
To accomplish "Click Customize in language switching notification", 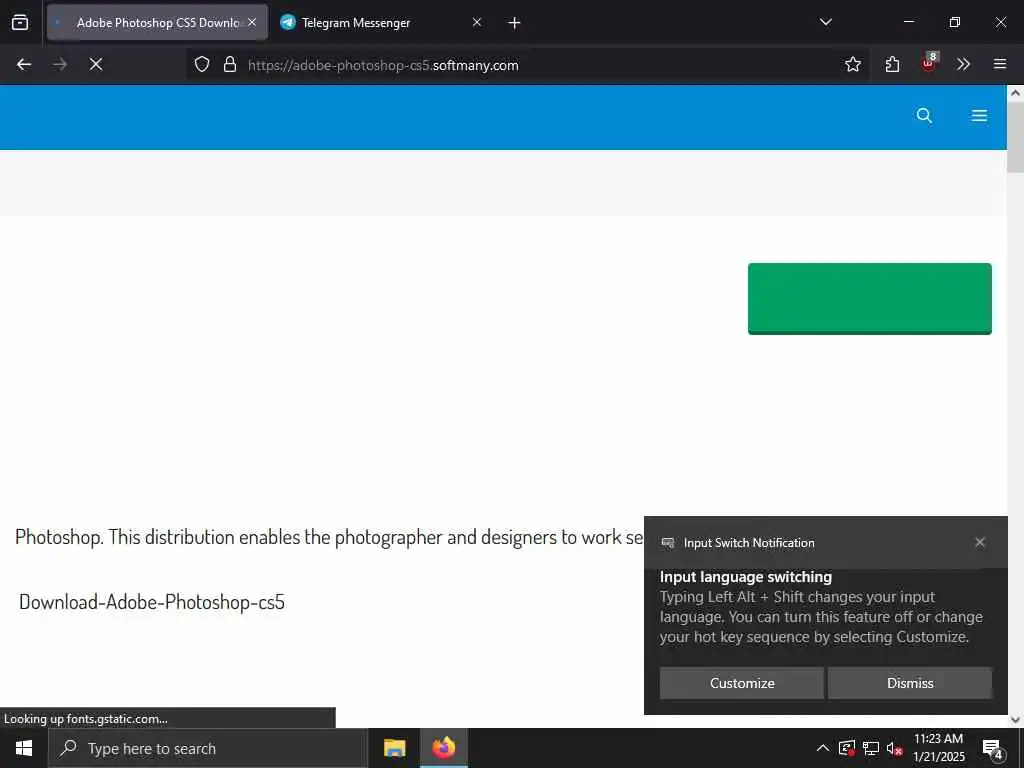I will [742, 683].
